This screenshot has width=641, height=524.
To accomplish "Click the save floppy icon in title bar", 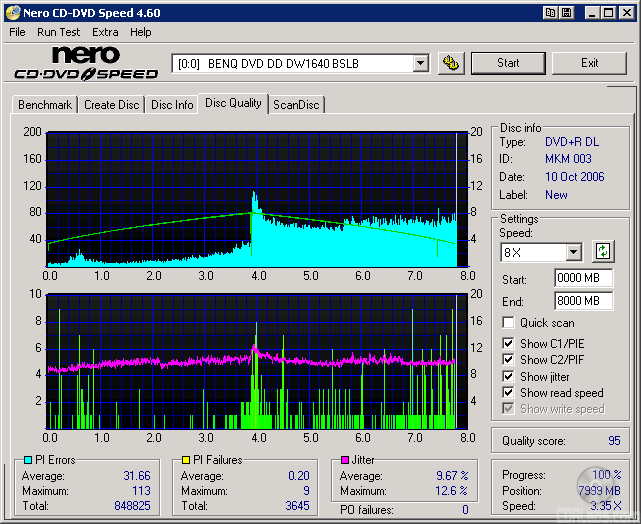I will point(567,13).
